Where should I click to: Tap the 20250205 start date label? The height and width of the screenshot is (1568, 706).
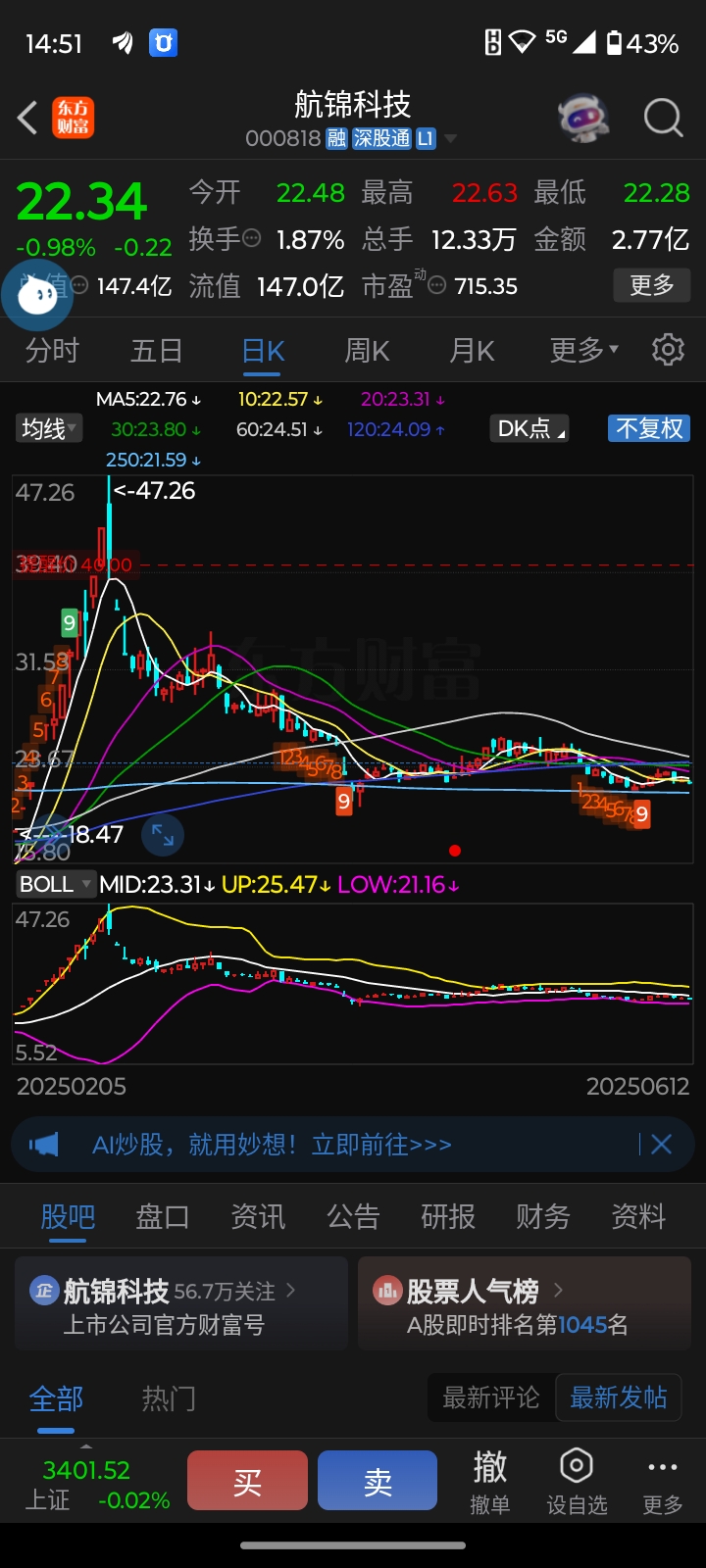[72, 1086]
